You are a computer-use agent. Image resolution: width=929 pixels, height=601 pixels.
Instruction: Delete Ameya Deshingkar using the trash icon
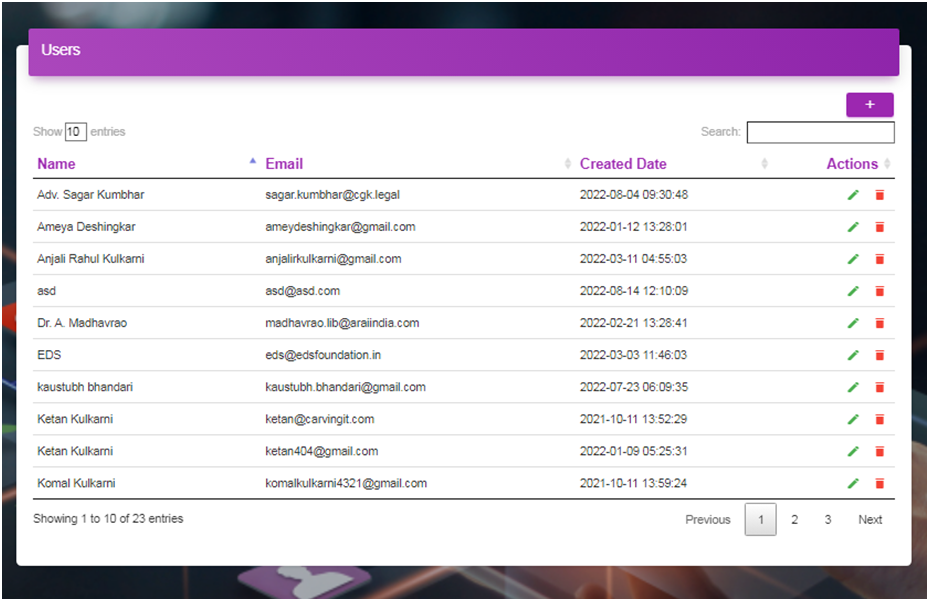pyautogui.click(x=880, y=227)
